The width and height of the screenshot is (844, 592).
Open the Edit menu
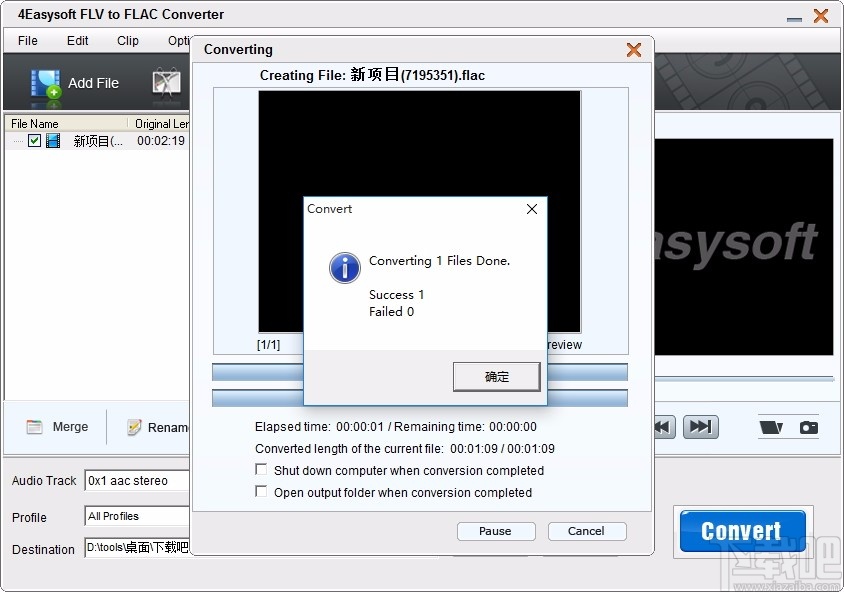(x=76, y=41)
